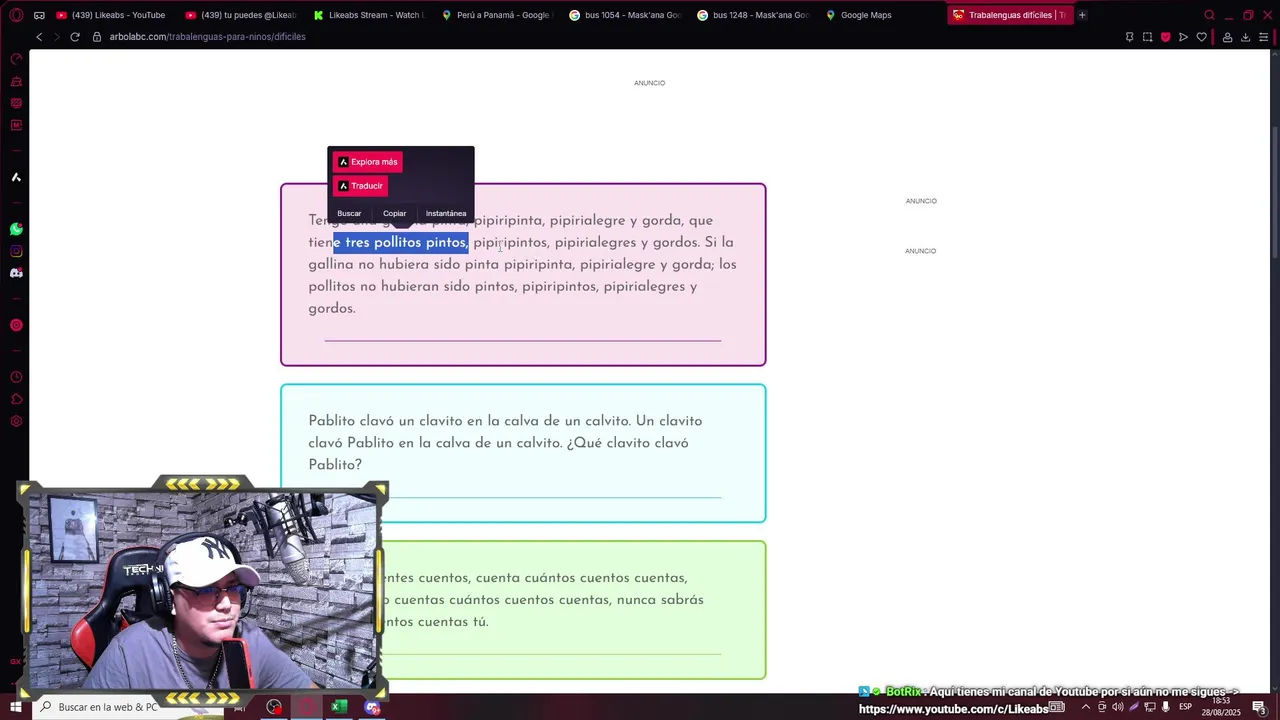The image size is (1280, 720).
Task: Open the ESP language input indicator
Action: (x=1185, y=707)
